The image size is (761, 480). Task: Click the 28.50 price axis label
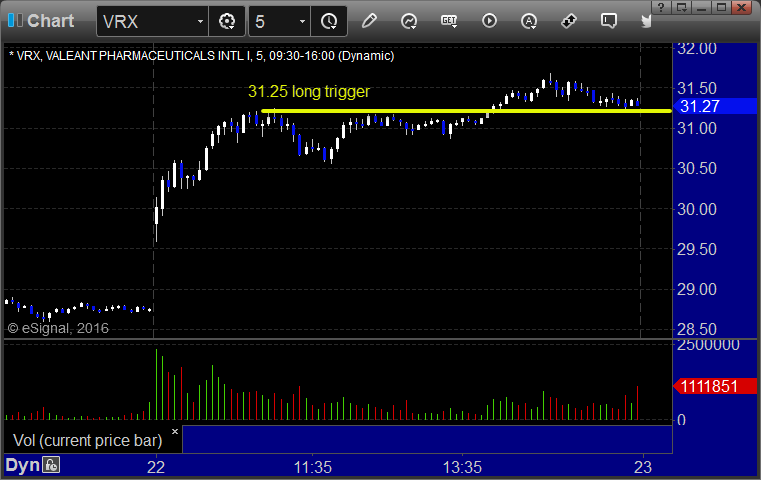[x=696, y=330]
